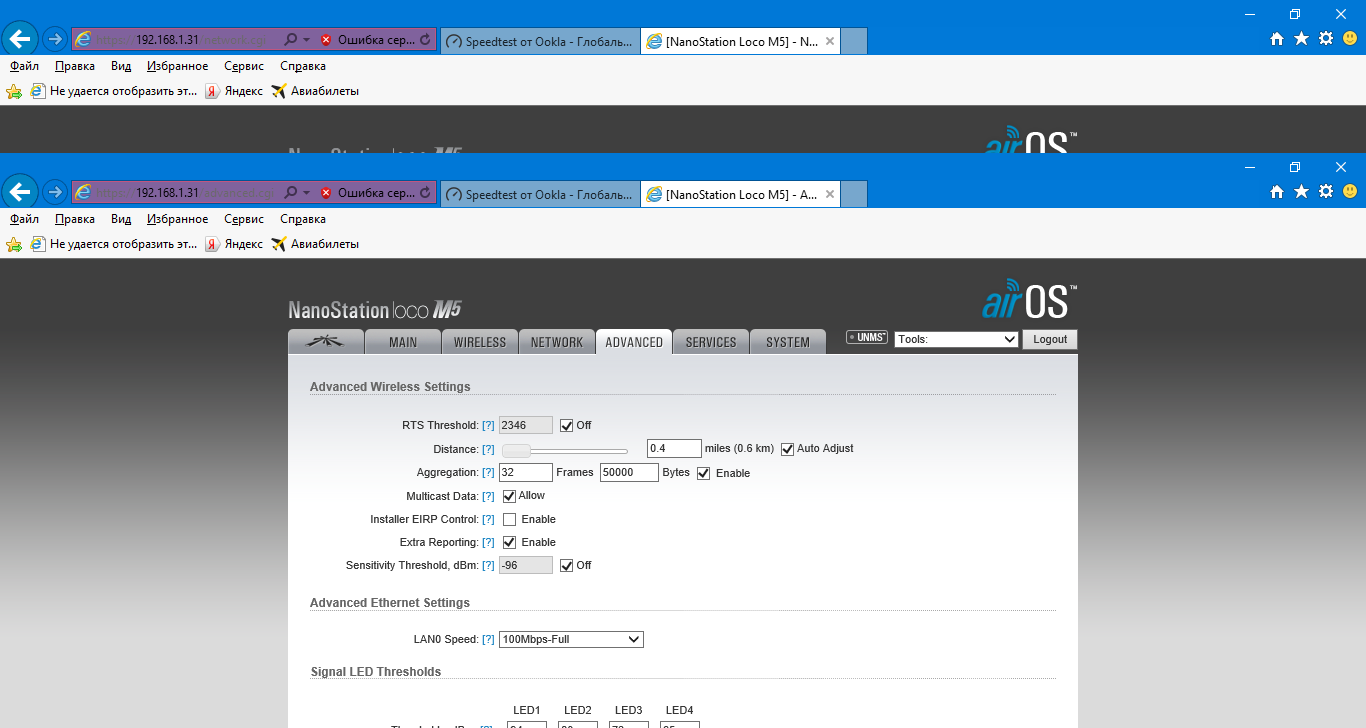The image size is (1366, 728).
Task: Open address bar search dropdown arrow in lower window
Action: pyautogui.click(x=306, y=193)
